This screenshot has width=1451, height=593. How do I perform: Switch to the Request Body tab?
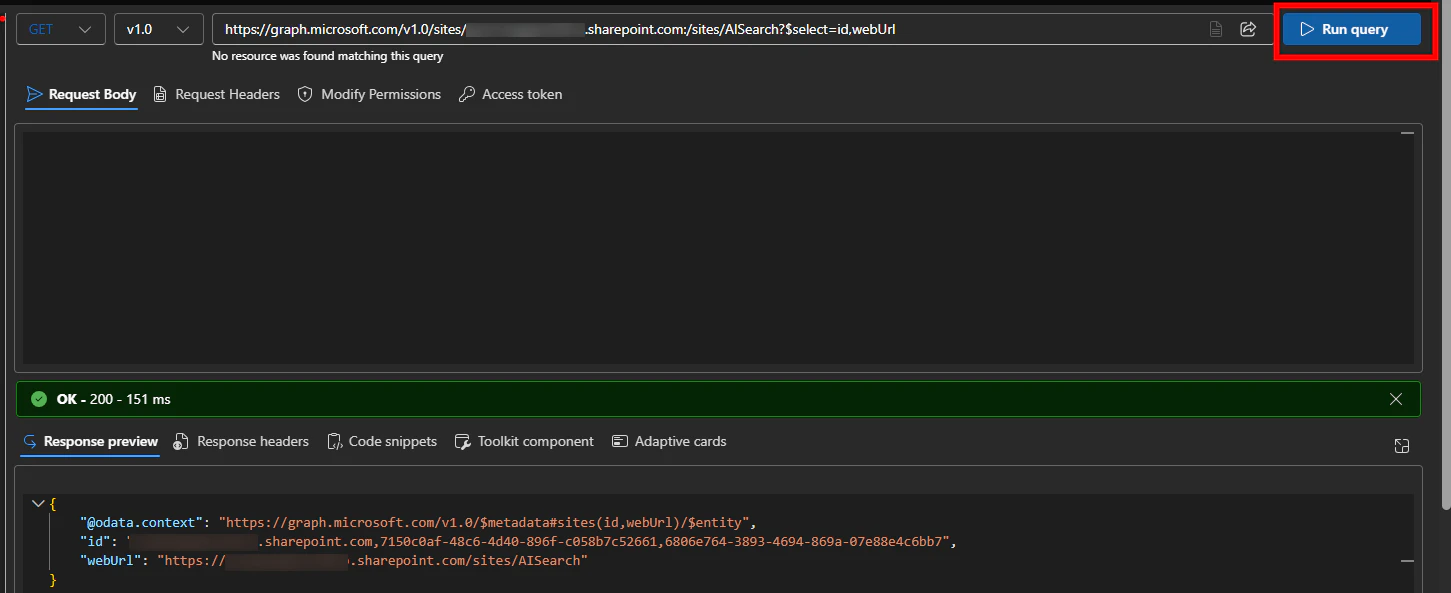tap(81, 94)
